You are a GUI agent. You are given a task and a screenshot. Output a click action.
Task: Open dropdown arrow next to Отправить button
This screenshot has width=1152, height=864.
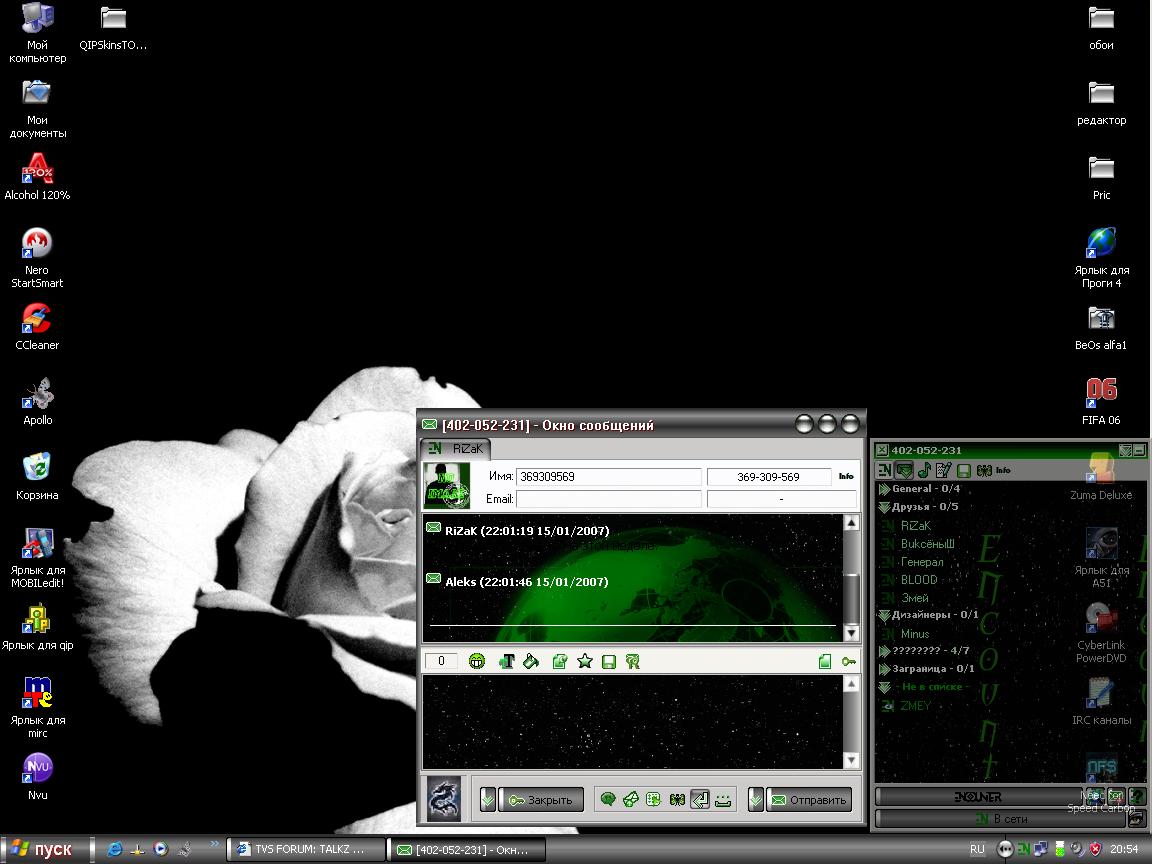point(756,799)
